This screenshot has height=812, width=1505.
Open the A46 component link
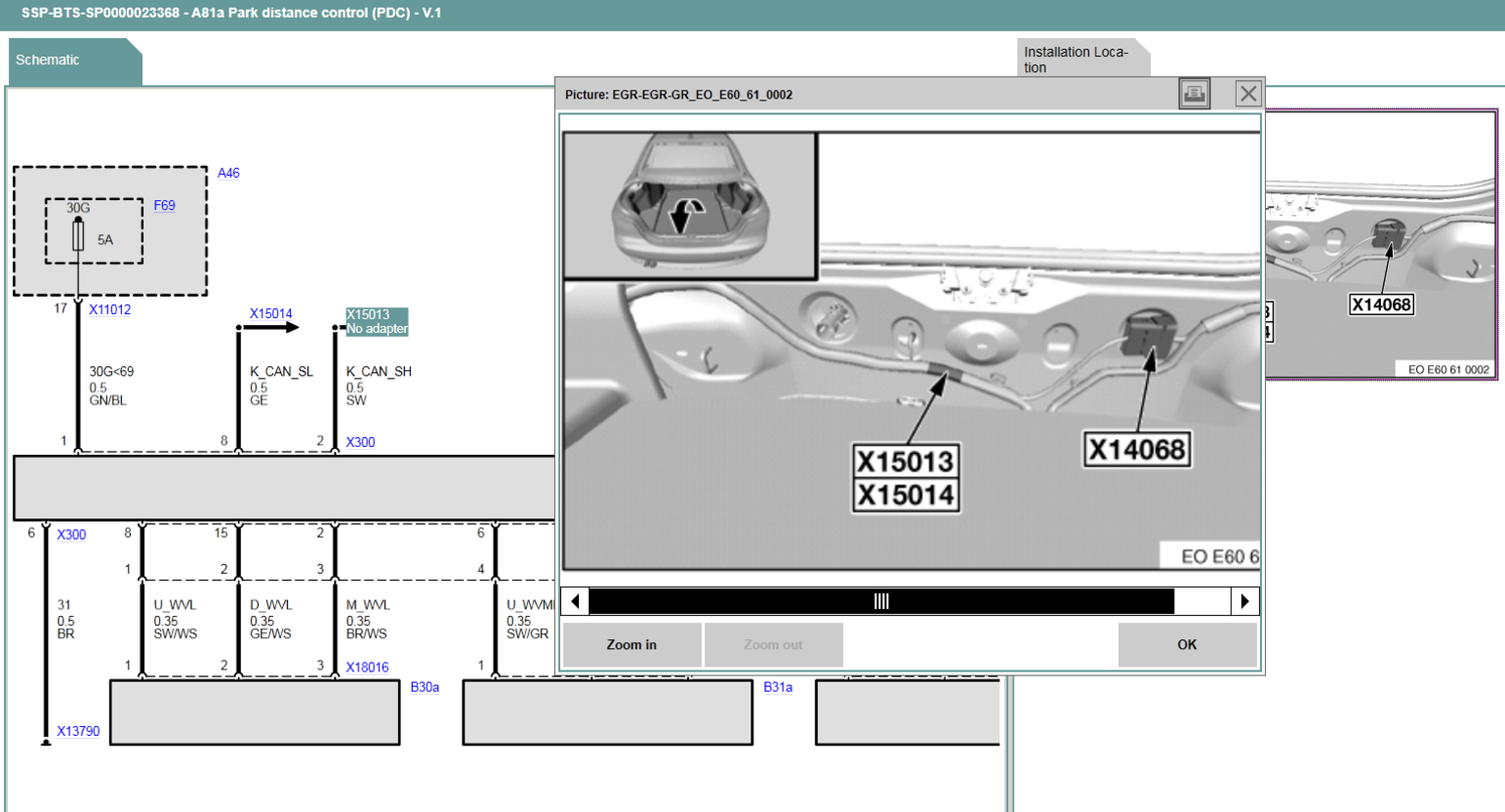point(228,173)
